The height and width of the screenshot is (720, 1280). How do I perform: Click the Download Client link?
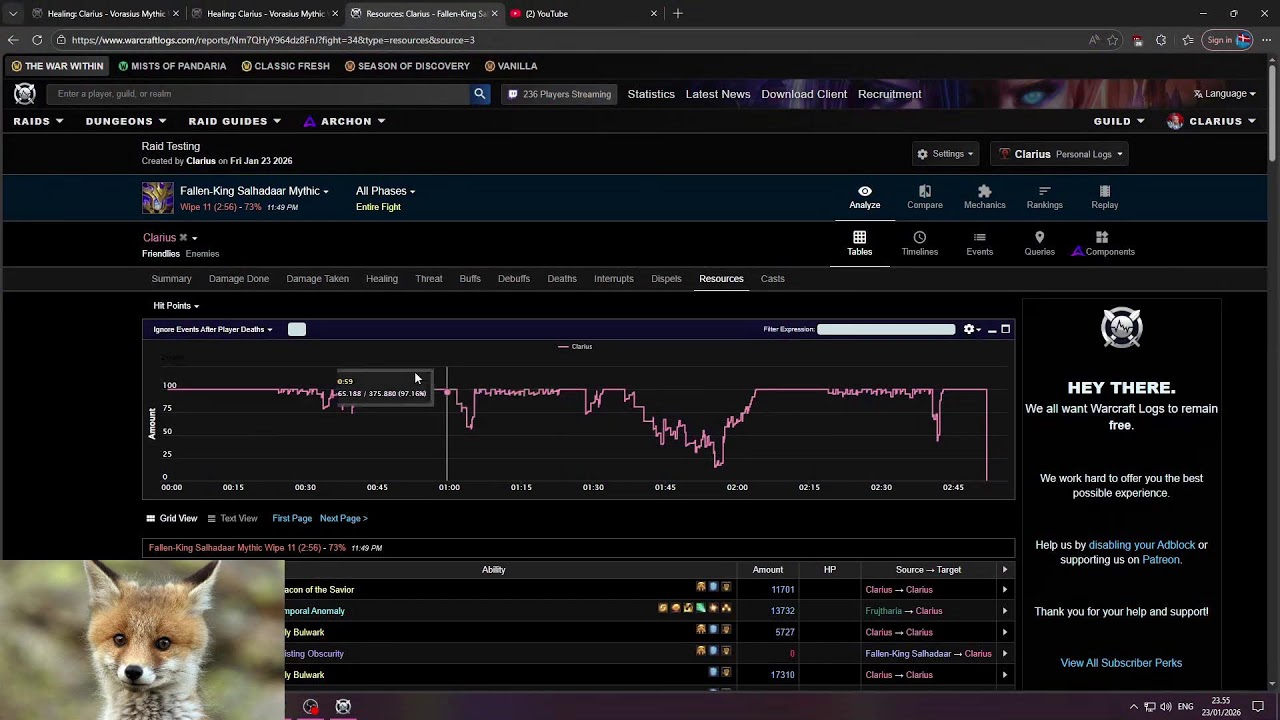(804, 94)
